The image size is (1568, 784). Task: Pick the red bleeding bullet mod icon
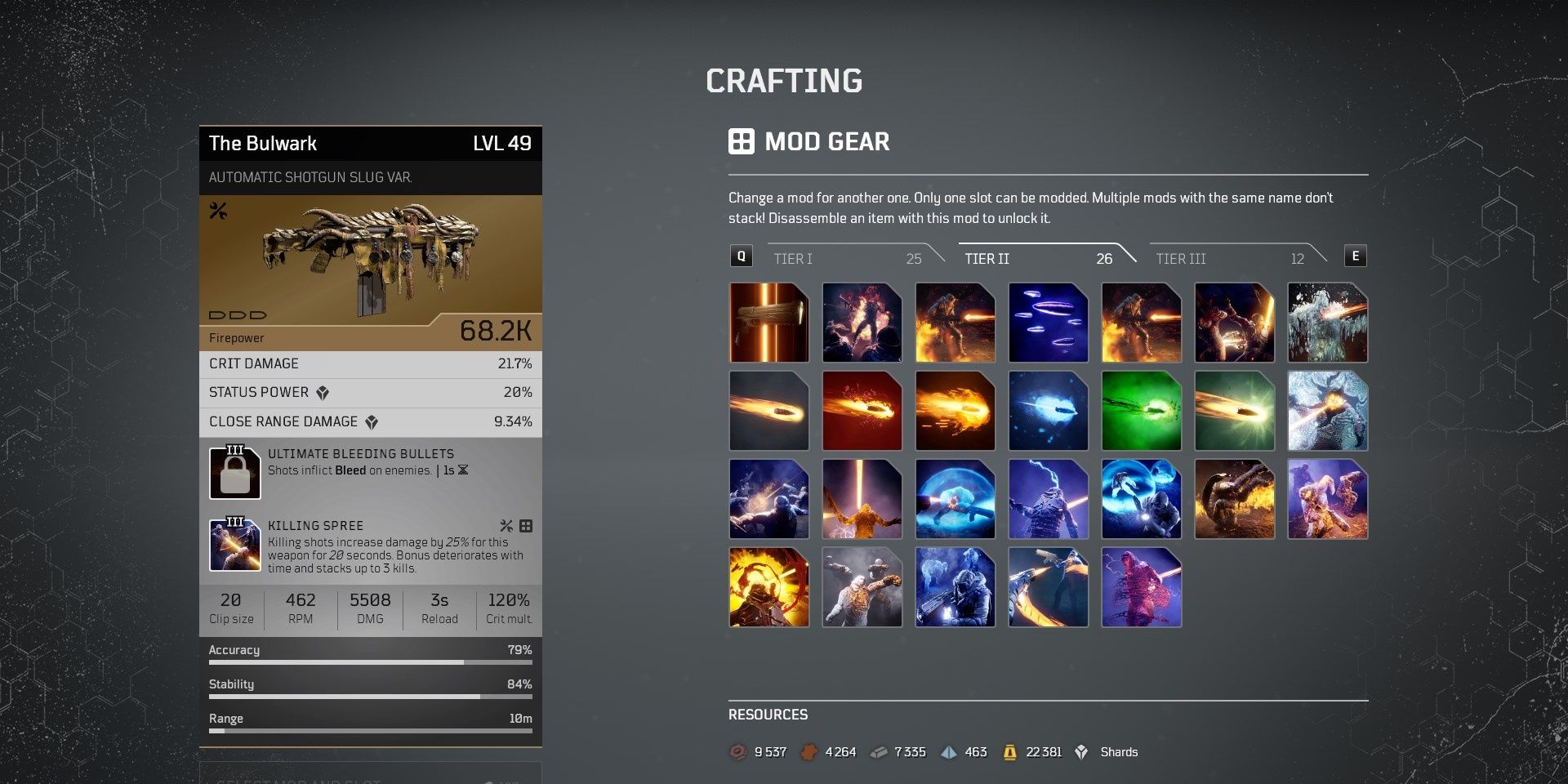click(862, 411)
